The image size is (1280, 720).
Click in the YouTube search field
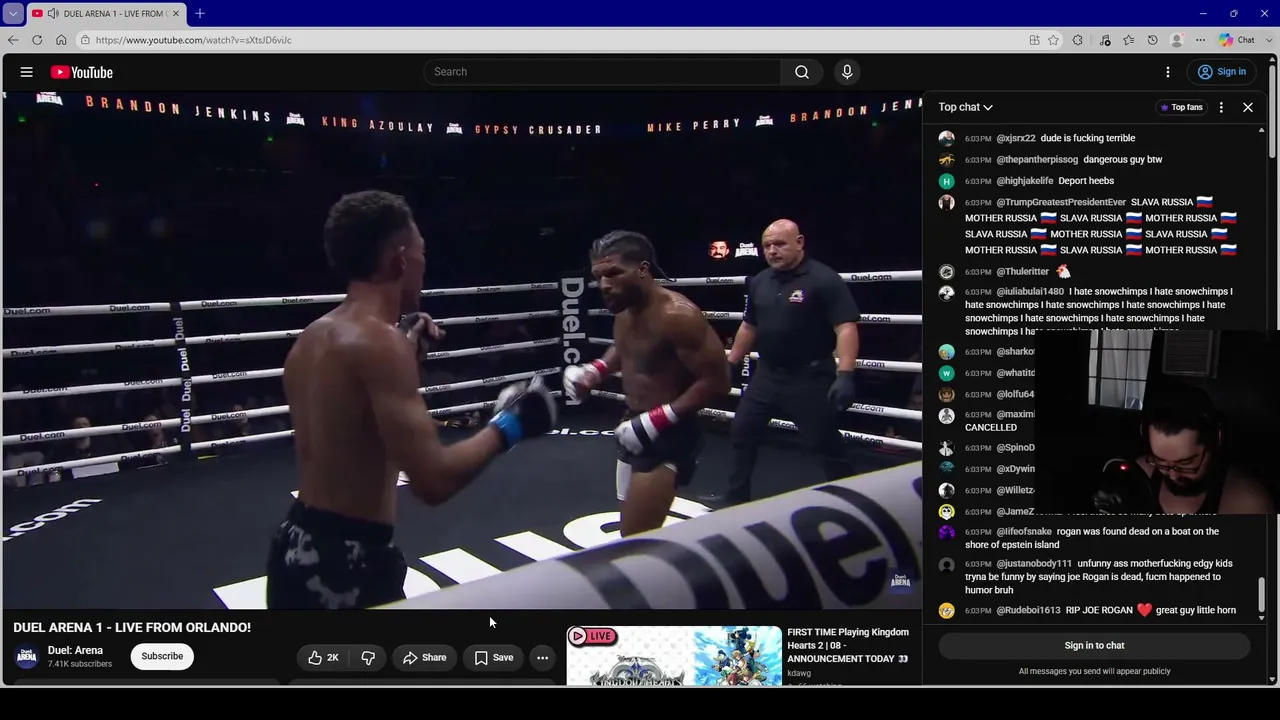click(602, 72)
